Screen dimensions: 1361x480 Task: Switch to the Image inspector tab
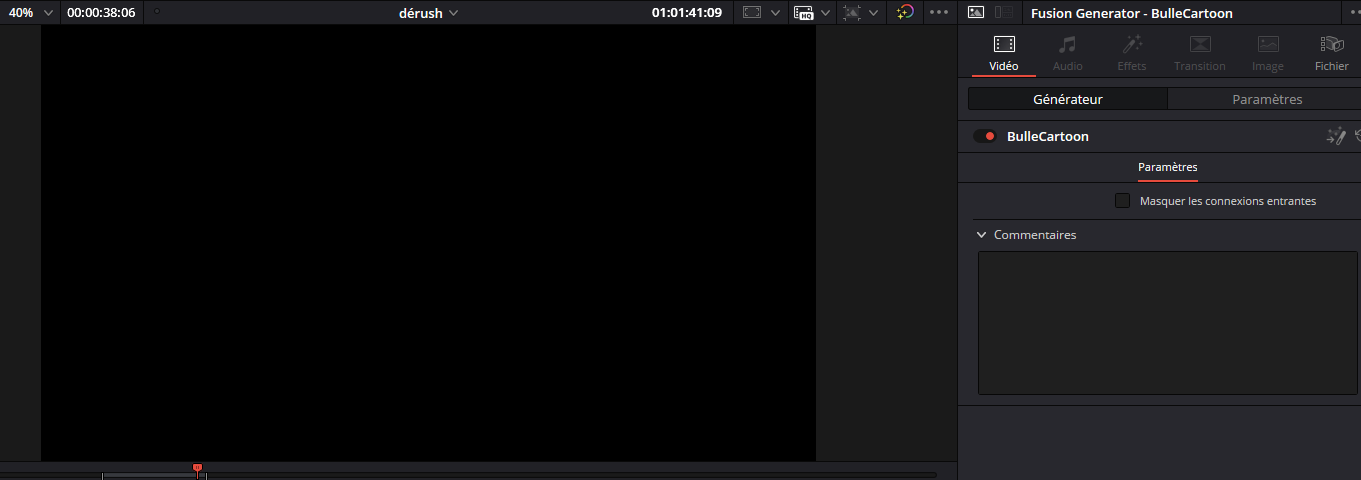(x=1268, y=54)
